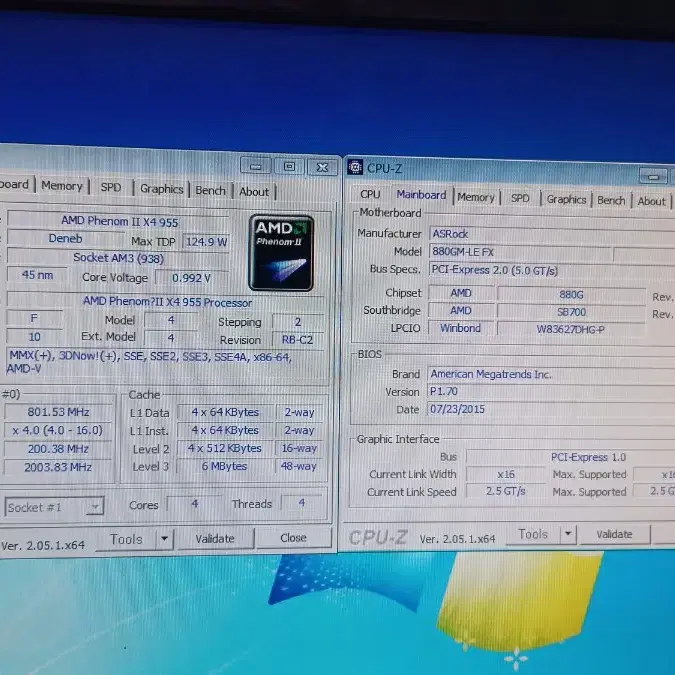The width and height of the screenshot is (675, 675).
Task: Click the Stepping value 2 field
Action: [x=298, y=322]
